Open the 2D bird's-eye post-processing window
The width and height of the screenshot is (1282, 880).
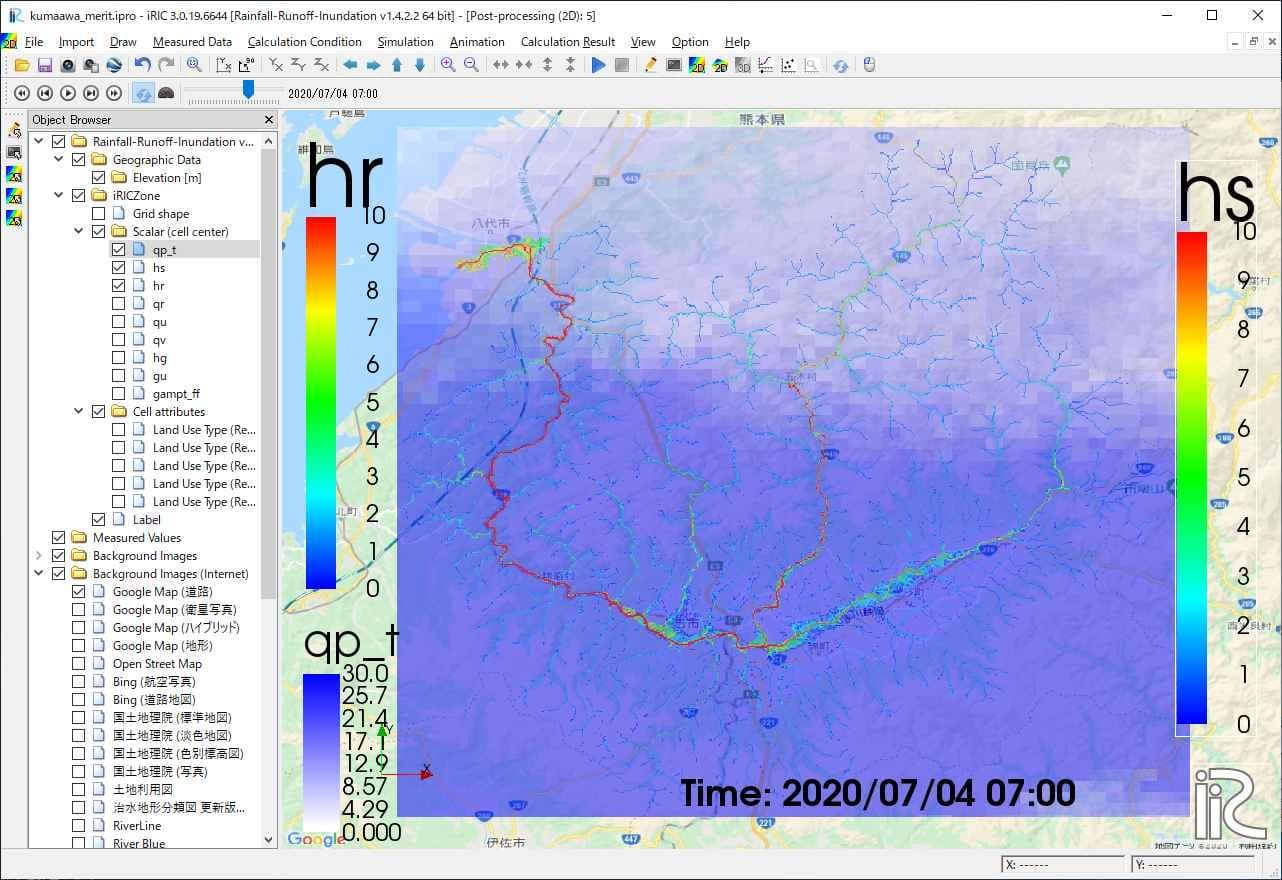[x=720, y=65]
